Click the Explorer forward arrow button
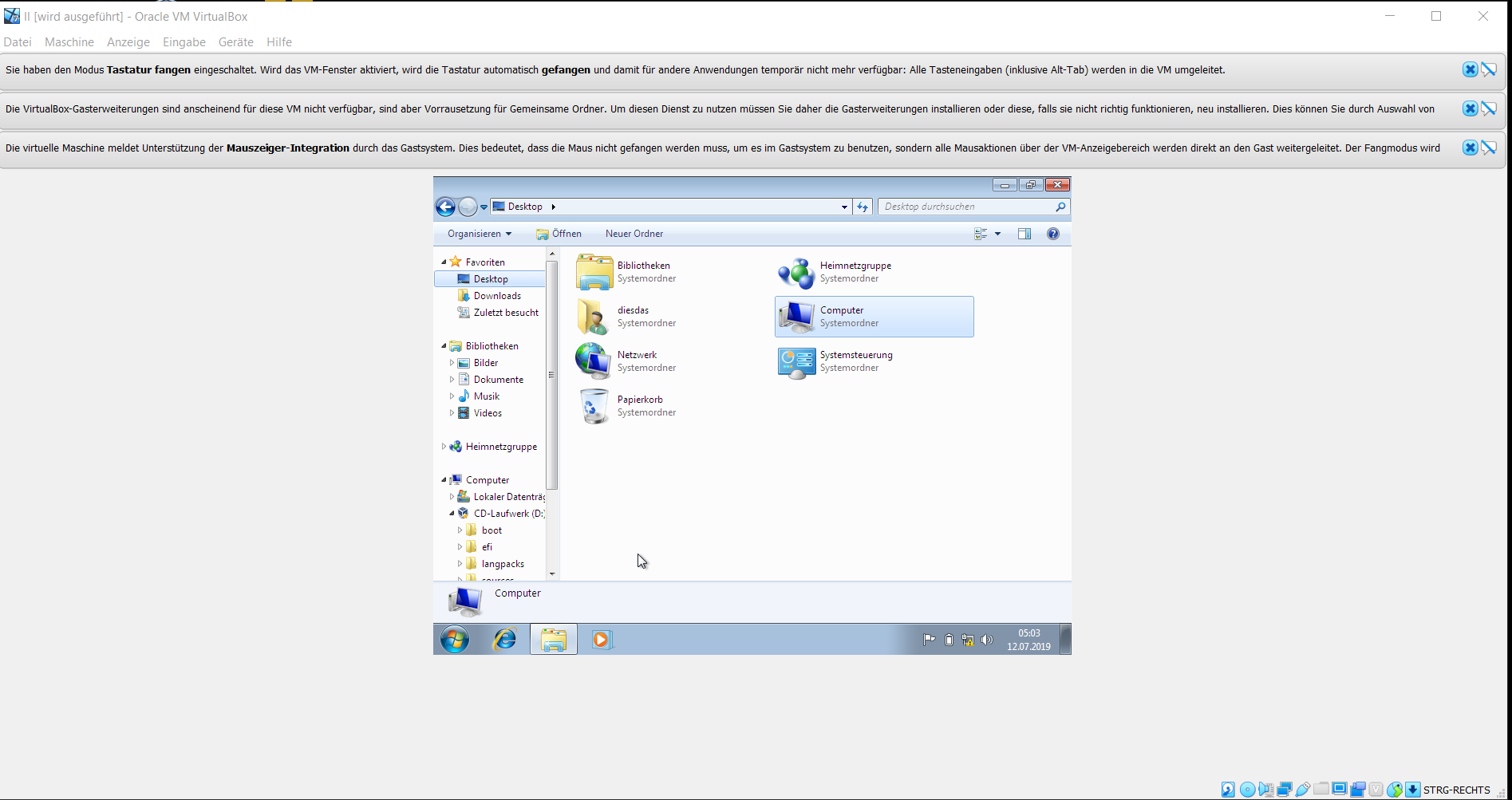The image size is (1512, 800). point(468,207)
